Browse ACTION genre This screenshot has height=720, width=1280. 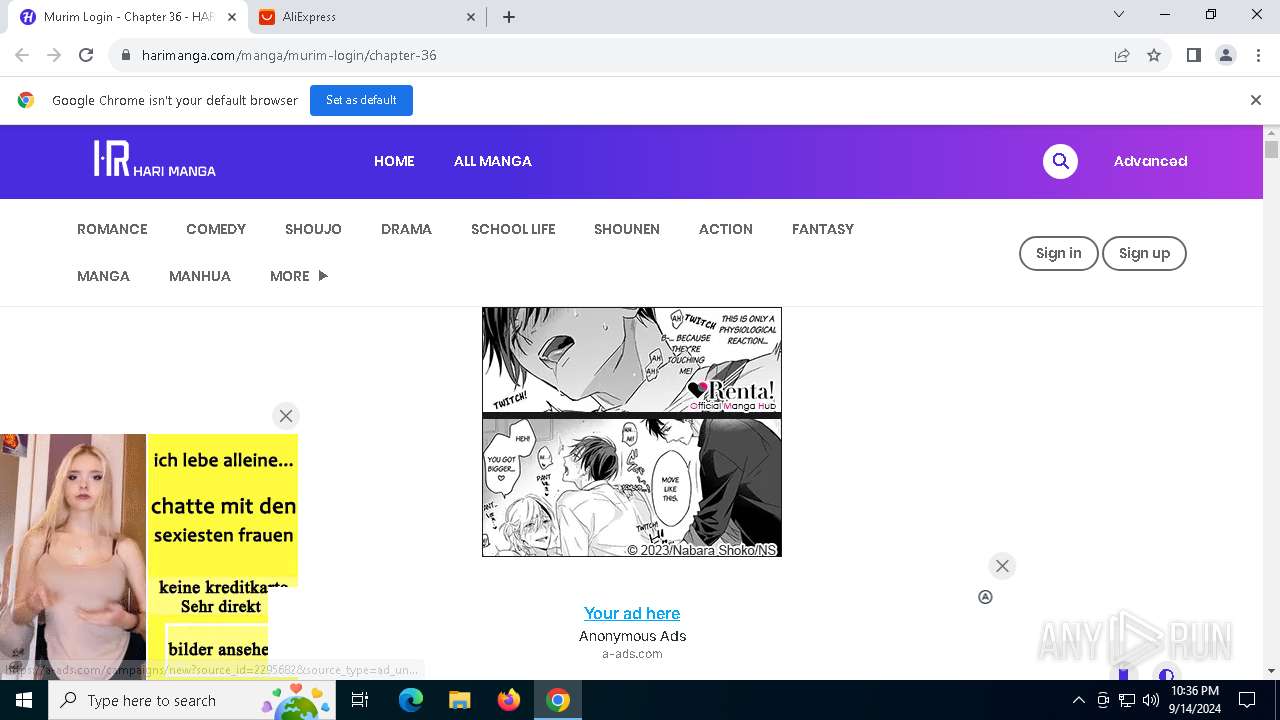726,229
